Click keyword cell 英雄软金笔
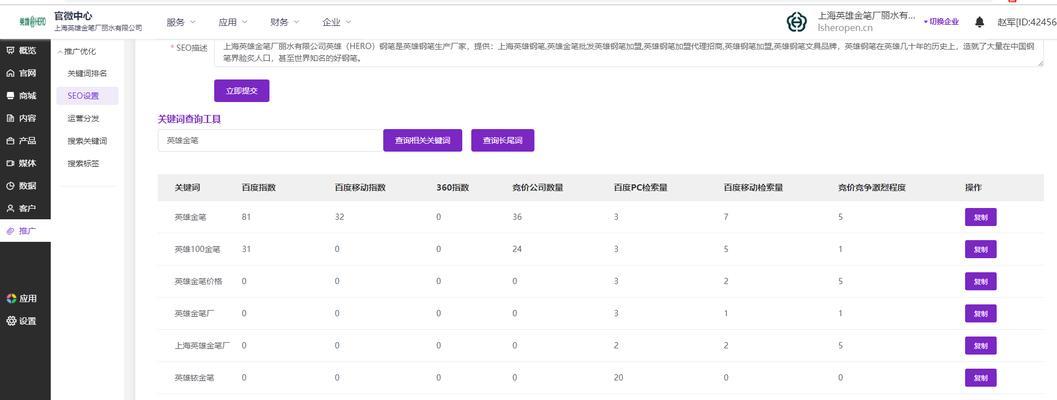Screen dimensions: 1057x400 [x=194, y=378]
